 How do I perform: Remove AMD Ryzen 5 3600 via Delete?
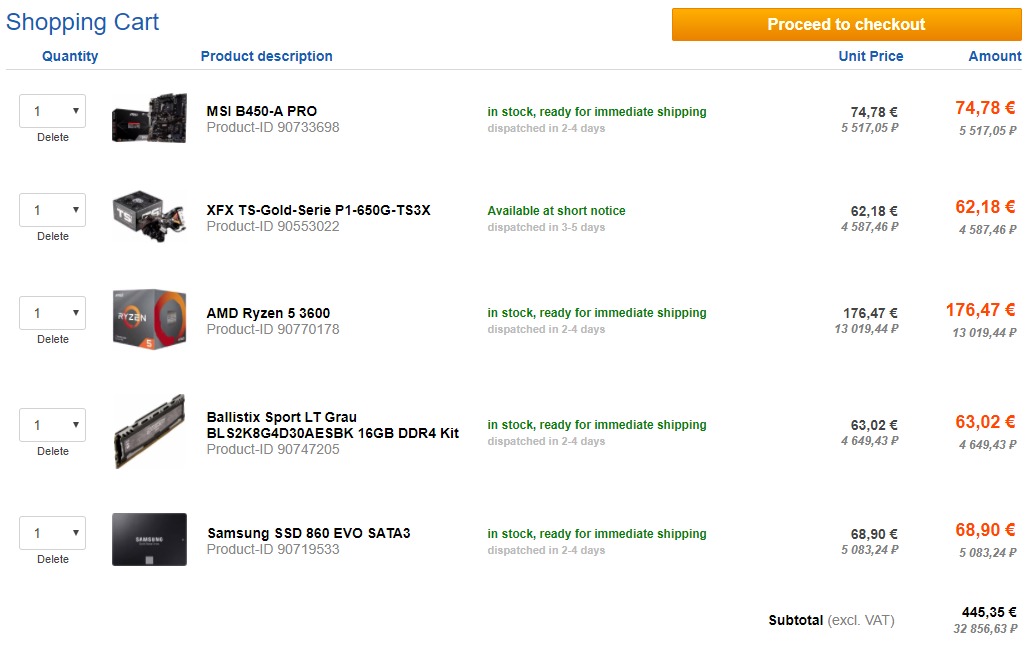(53, 339)
